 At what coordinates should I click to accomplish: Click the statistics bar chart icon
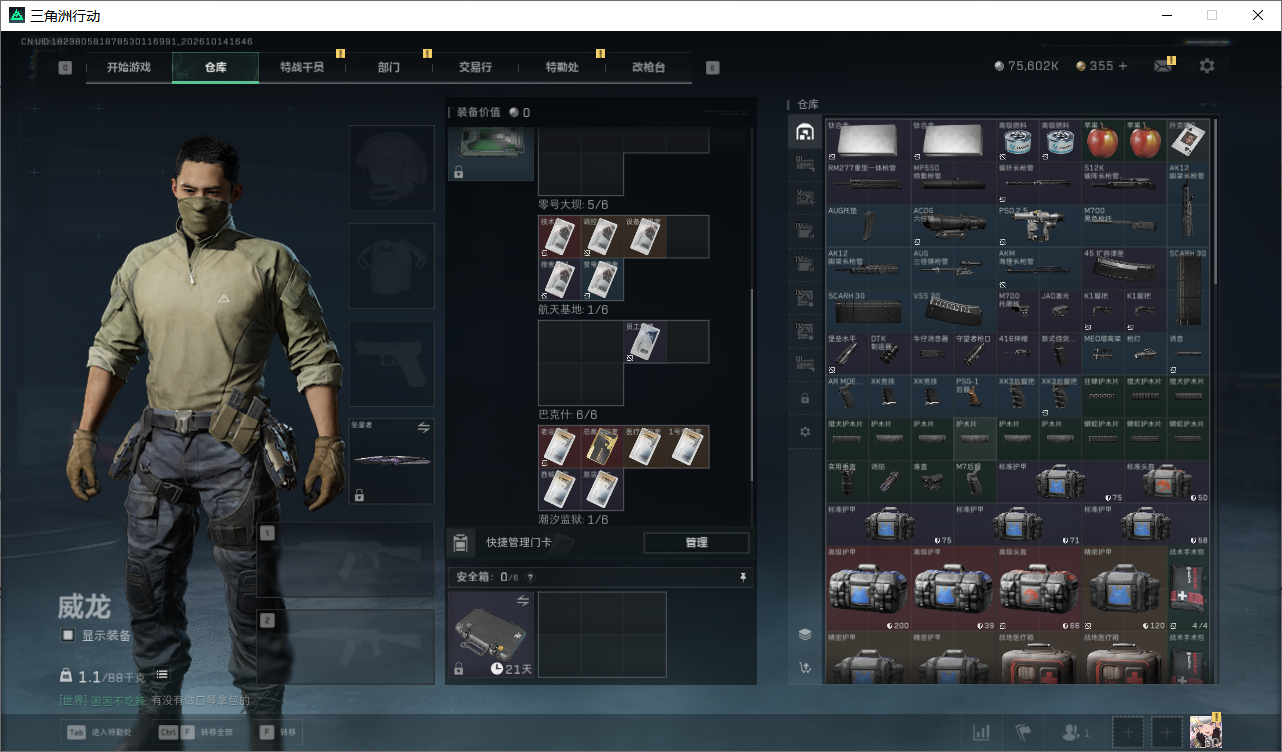pyautogui.click(x=981, y=733)
